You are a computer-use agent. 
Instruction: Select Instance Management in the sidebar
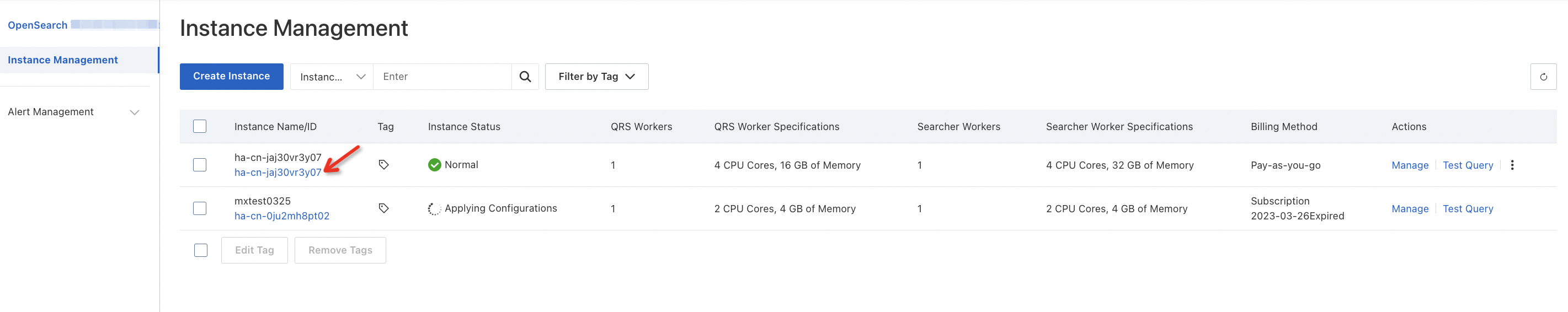(x=63, y=60)
